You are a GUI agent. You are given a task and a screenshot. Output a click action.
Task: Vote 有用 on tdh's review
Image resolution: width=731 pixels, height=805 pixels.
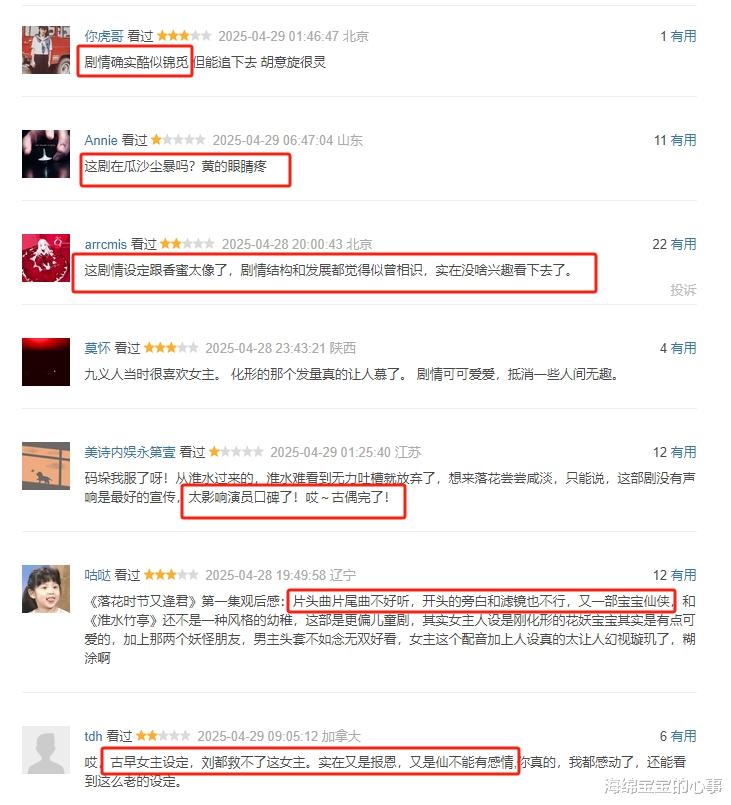pos(683,736)
